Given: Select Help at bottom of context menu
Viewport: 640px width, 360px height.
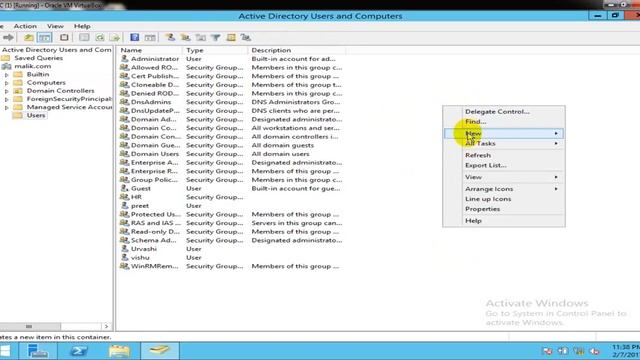Looking at the screenshot, I should click(473, 221).
